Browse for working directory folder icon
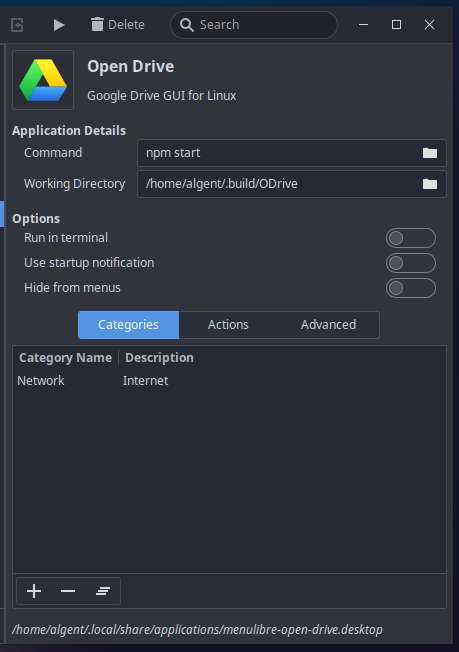Viewport: 459px width, 652px height. click(430, 184)
